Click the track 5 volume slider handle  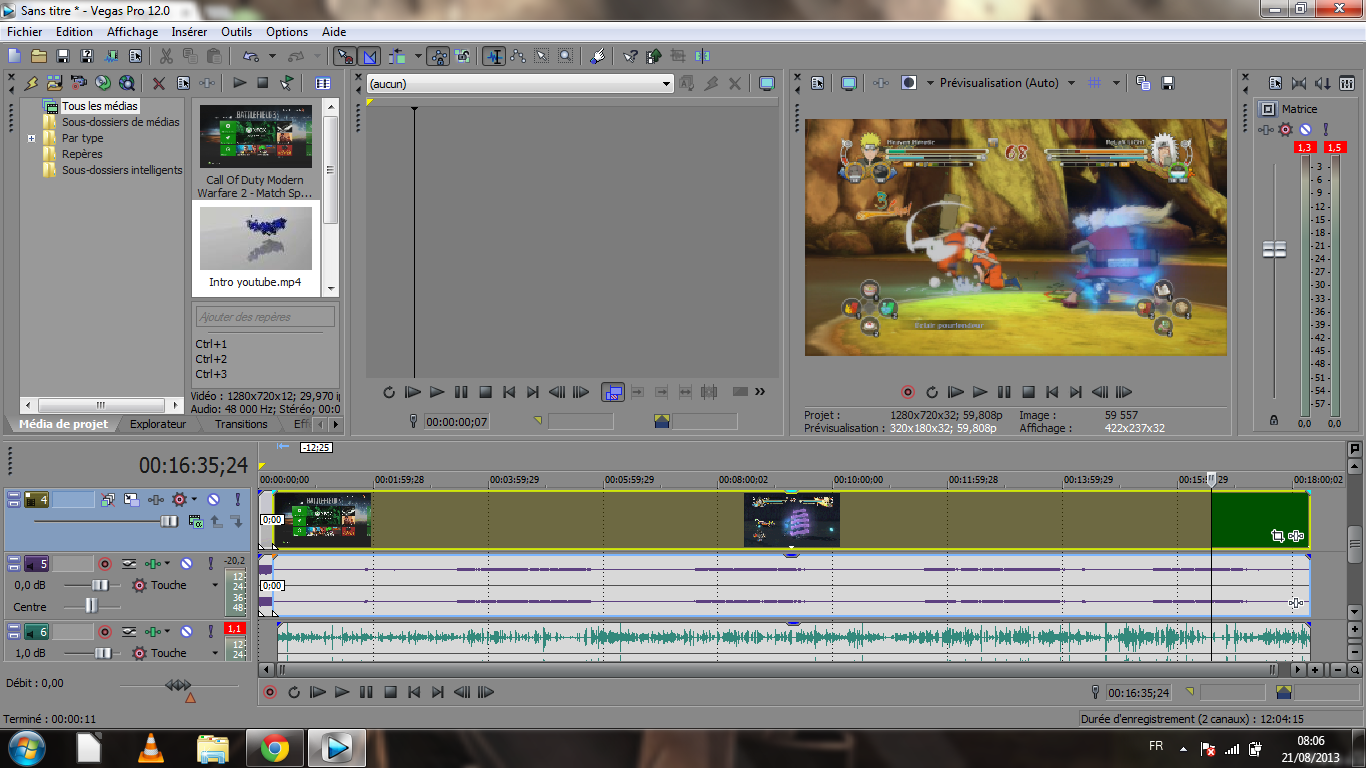(100, 585)
